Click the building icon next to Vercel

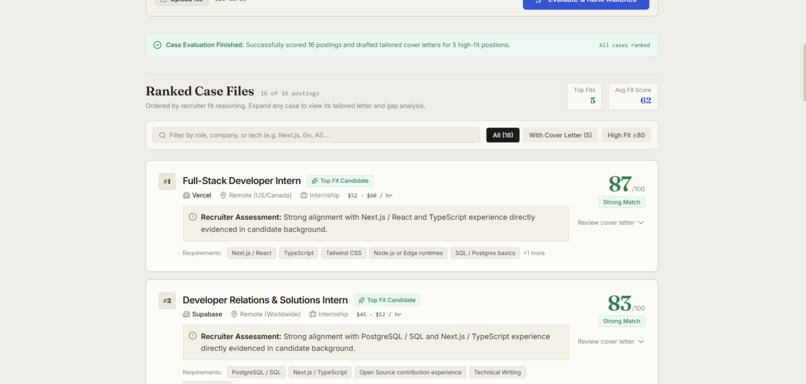pyautogui.click(x=186, y=195)
